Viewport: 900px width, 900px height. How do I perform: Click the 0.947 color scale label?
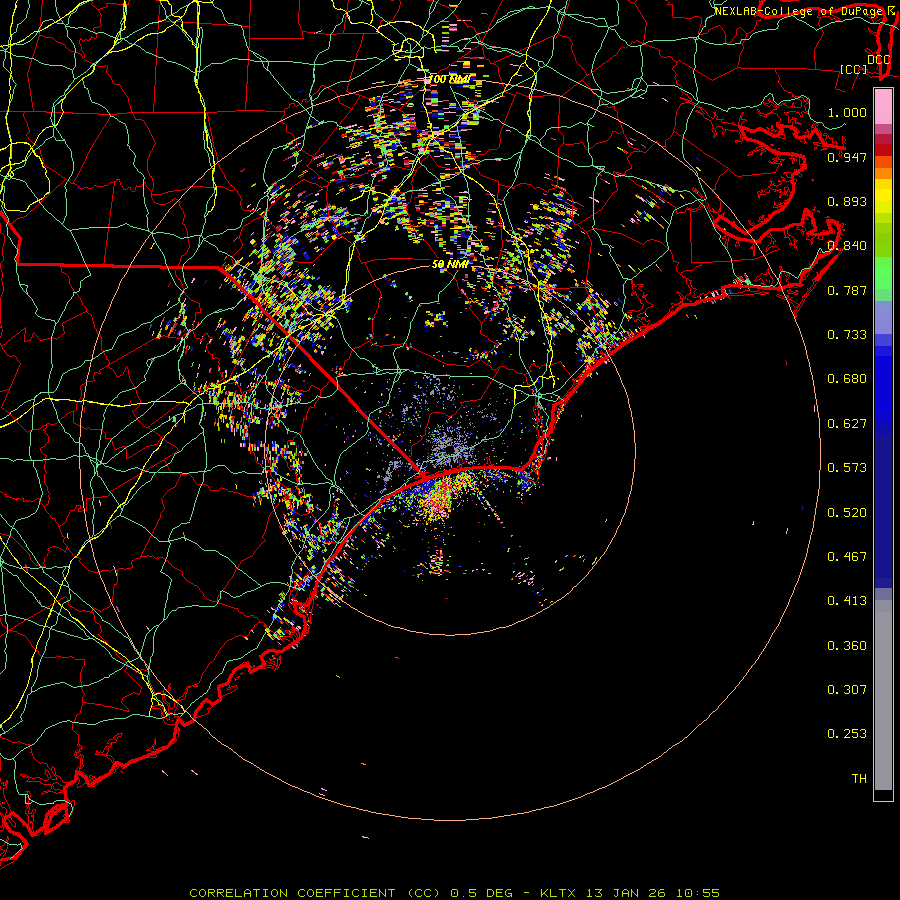tap(847, 157)
